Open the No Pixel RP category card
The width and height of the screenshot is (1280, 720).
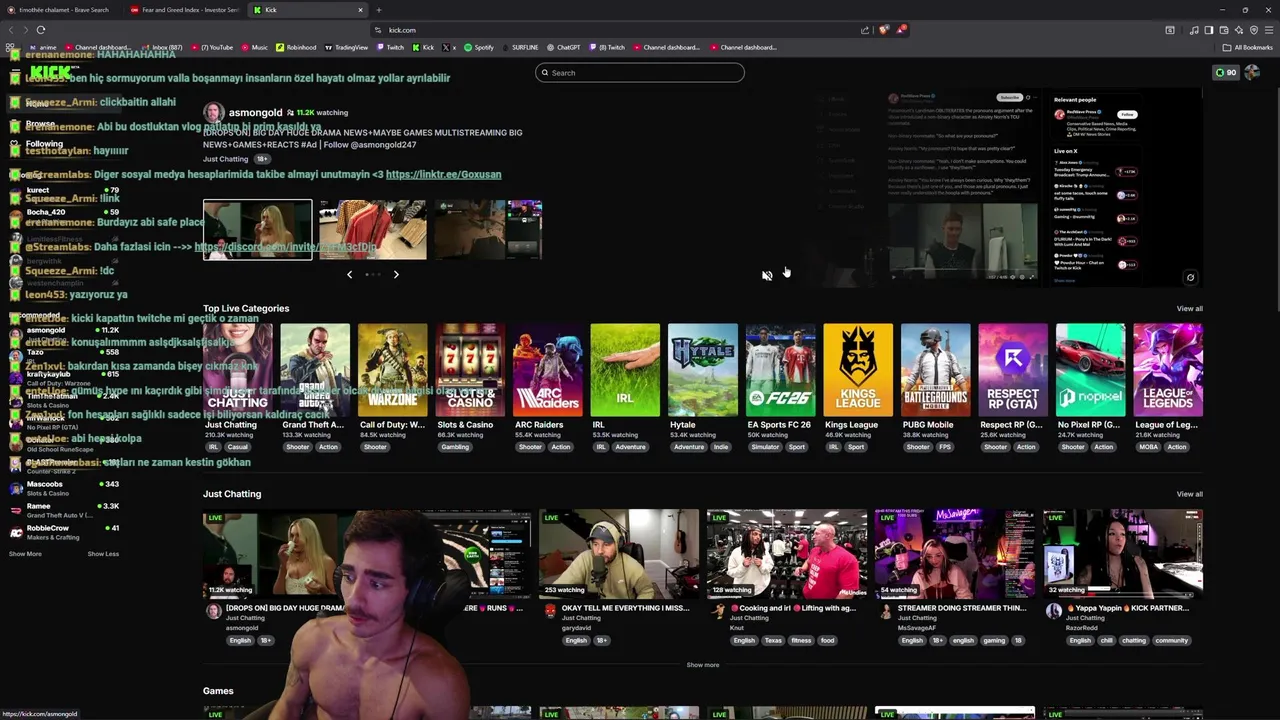(x=1090, y=369)
